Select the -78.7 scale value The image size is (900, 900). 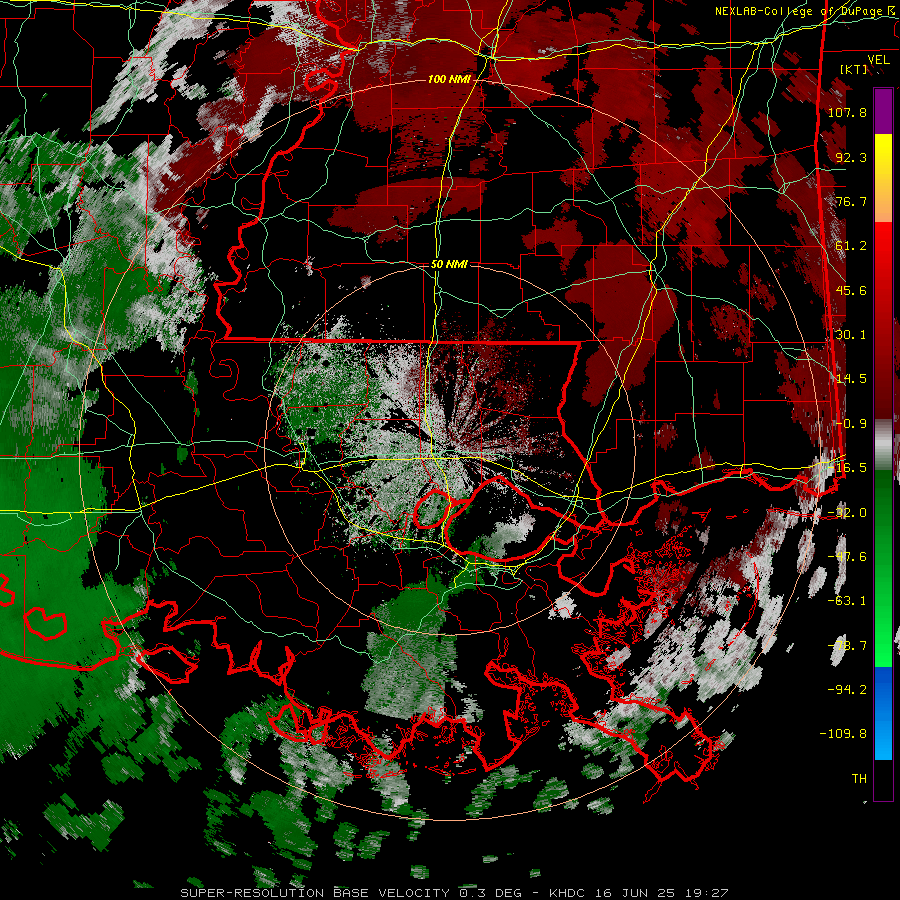point(847,646)
